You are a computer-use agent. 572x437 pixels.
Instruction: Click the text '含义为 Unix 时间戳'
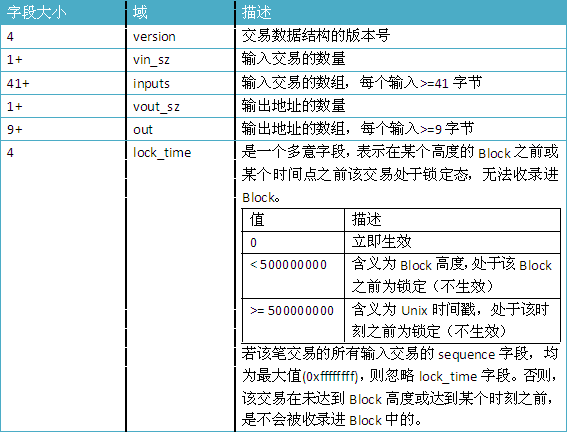(x=414, y=310)
